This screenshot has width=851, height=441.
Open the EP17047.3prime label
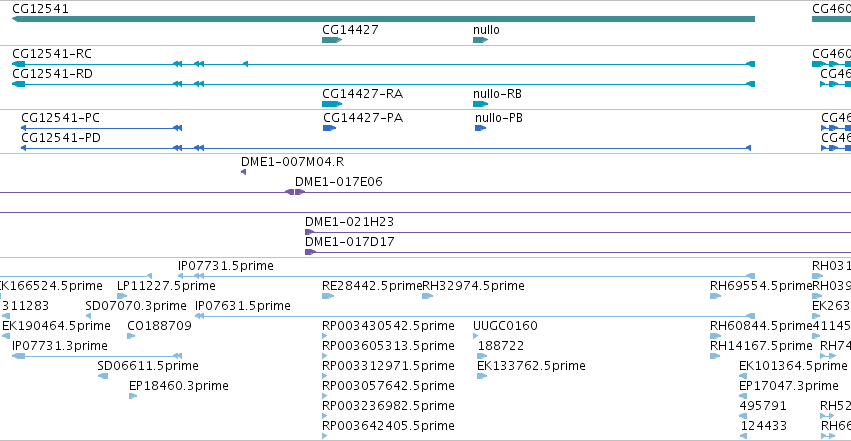pyautogui.click(x=789, y=386)
